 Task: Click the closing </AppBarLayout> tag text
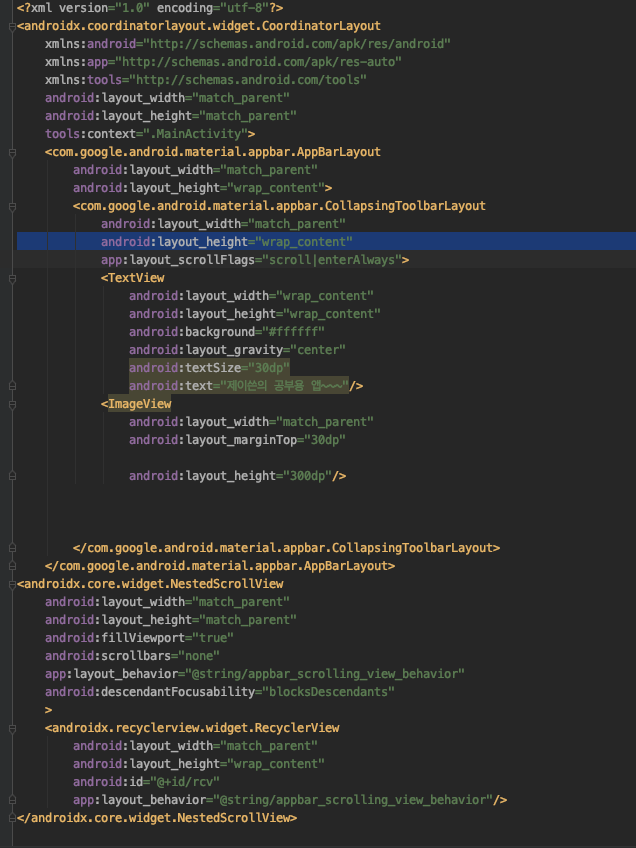[220, 566]
